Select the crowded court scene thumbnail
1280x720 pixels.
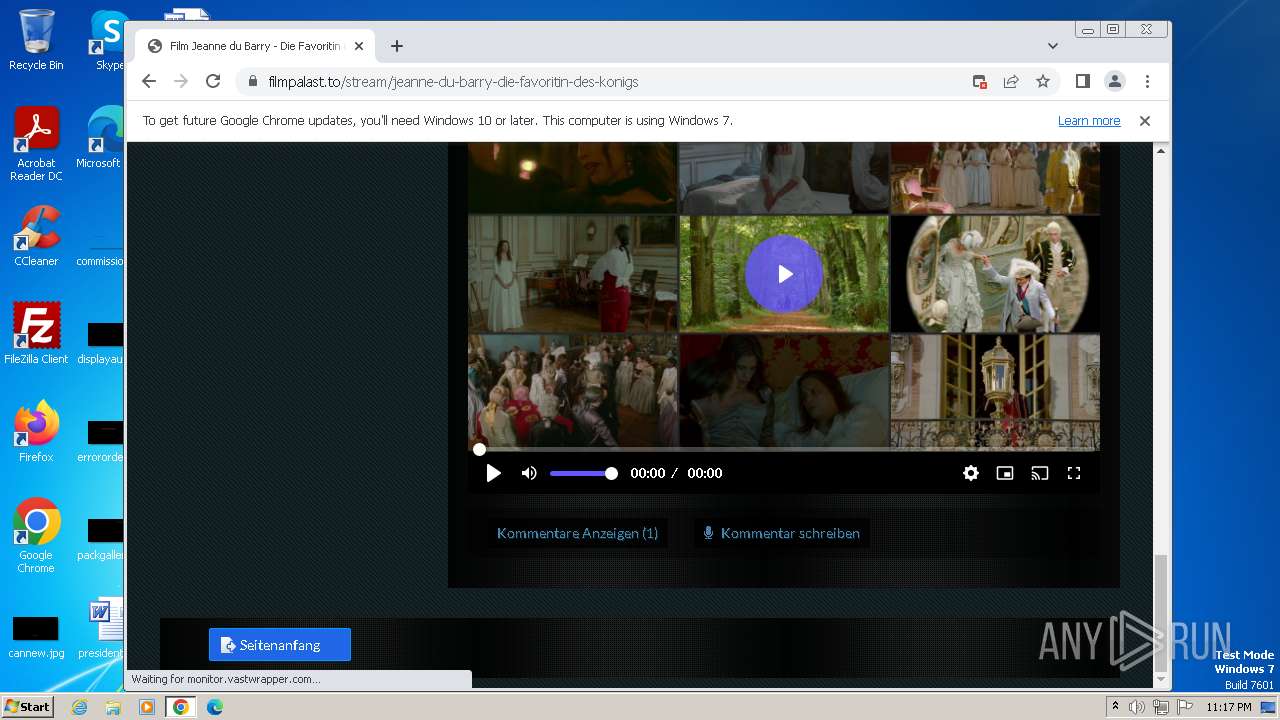coord(573,391)
